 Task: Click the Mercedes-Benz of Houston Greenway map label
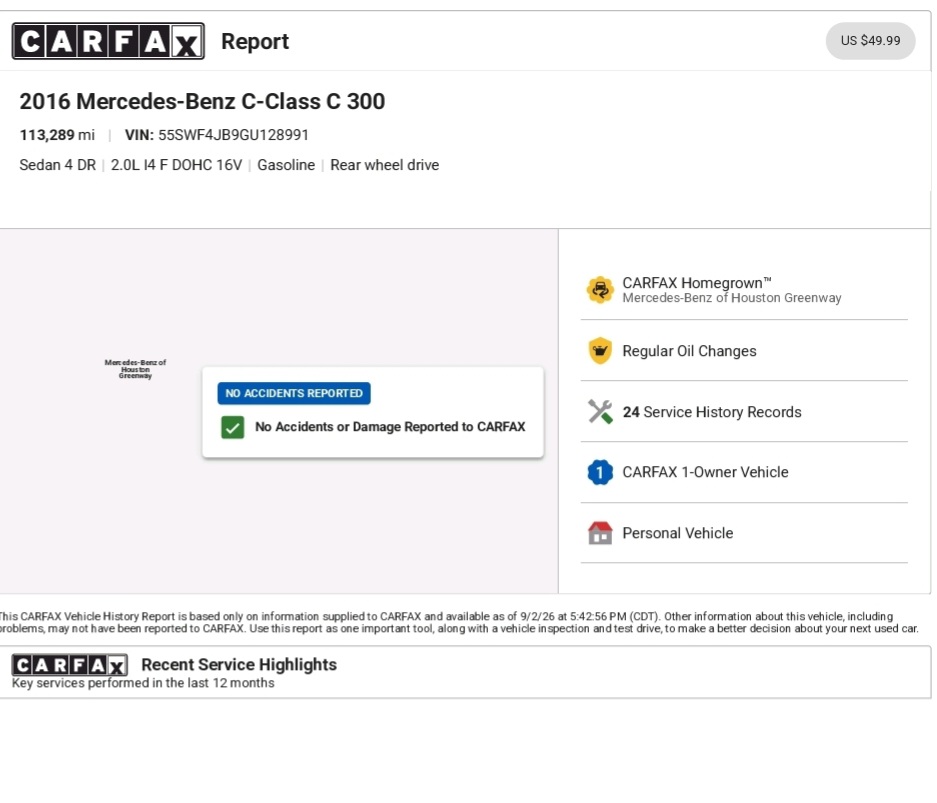coord(135,369)
